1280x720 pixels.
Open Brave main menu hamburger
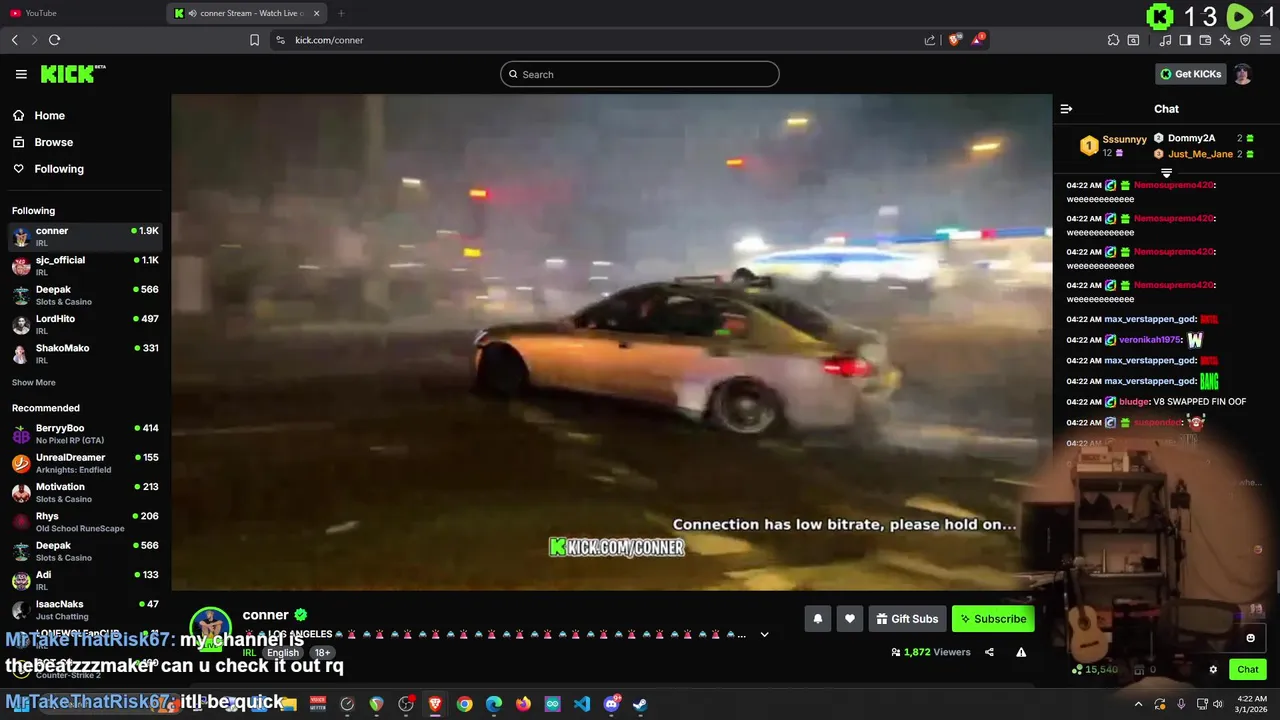click(1265, 40)
